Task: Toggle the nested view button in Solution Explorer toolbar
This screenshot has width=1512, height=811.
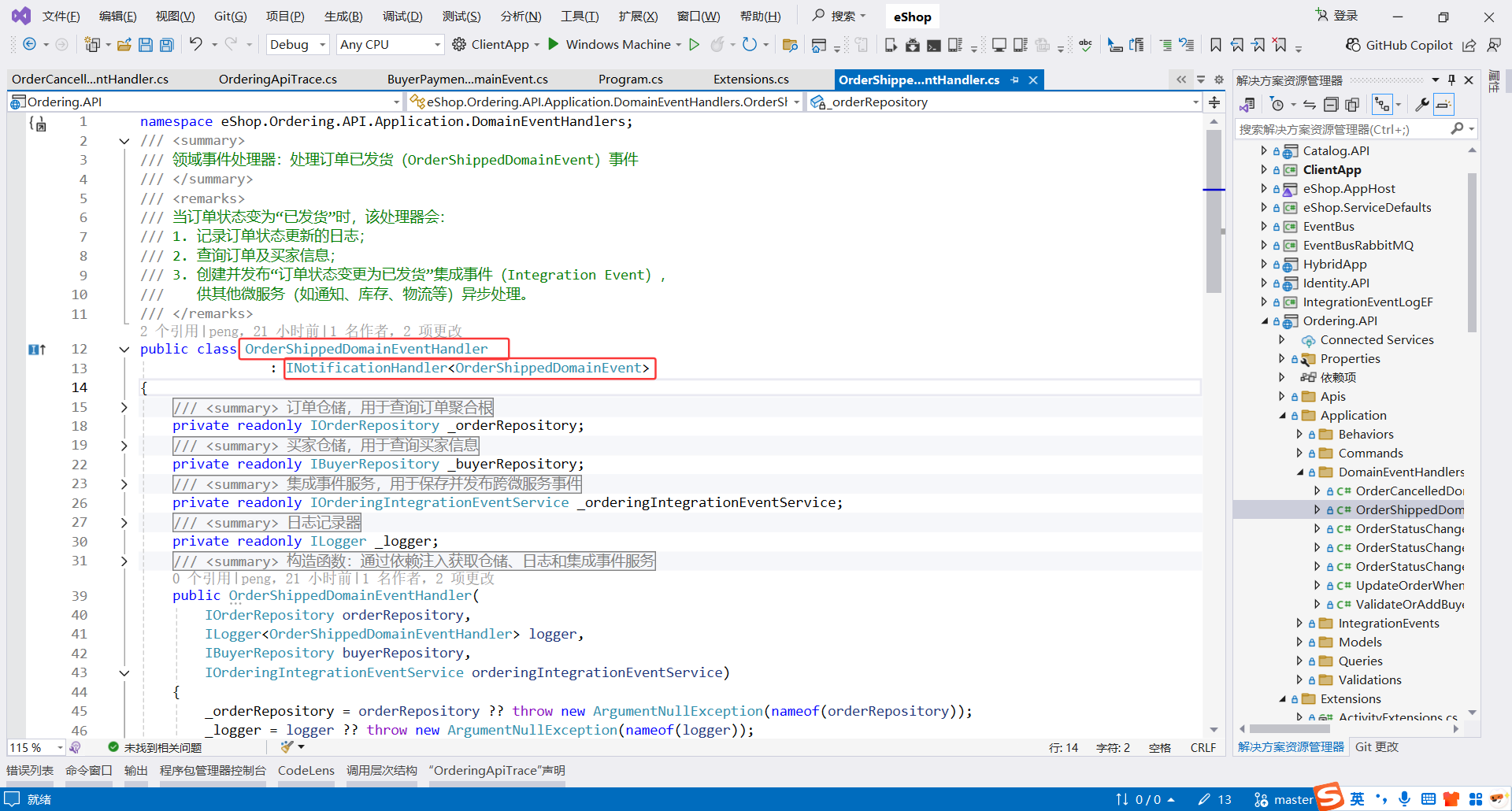Action: [x=1382, y=105]
